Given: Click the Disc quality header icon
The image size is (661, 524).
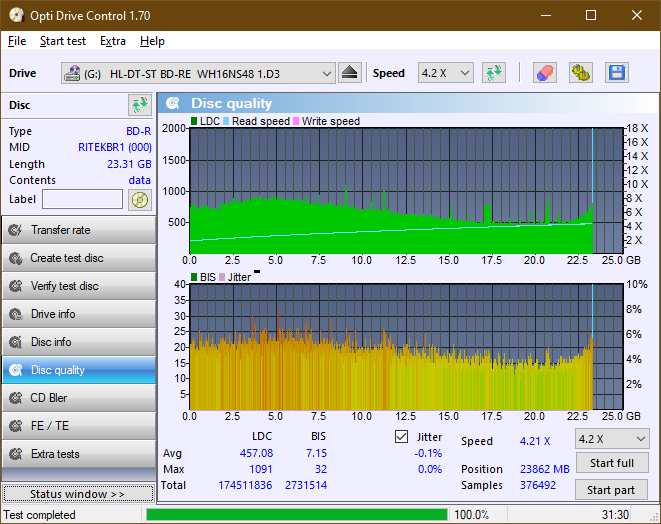Looking at the screenshot, I should 173,103.
